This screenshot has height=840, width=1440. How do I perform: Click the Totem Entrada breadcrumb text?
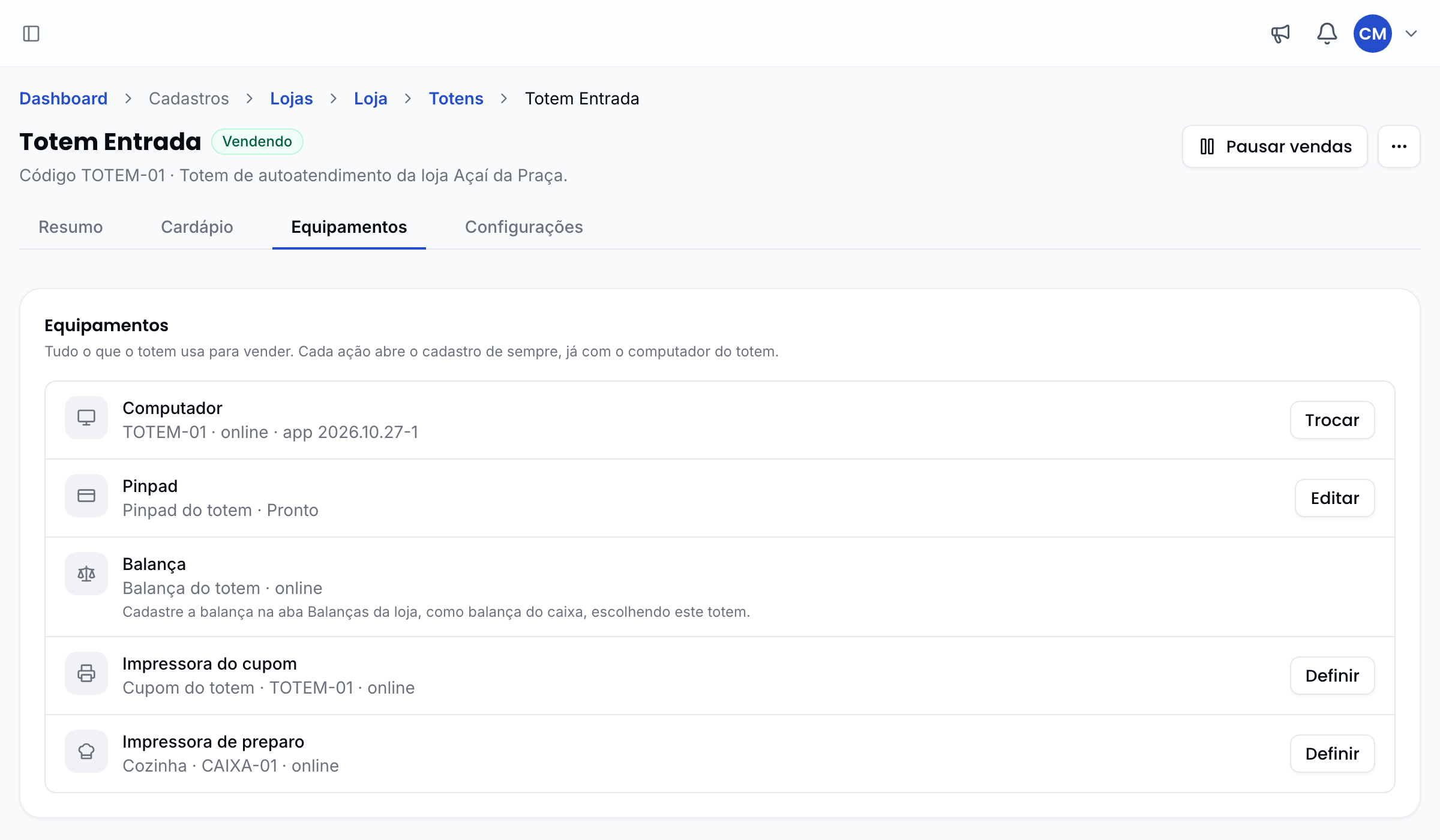[x=582, y=98]
